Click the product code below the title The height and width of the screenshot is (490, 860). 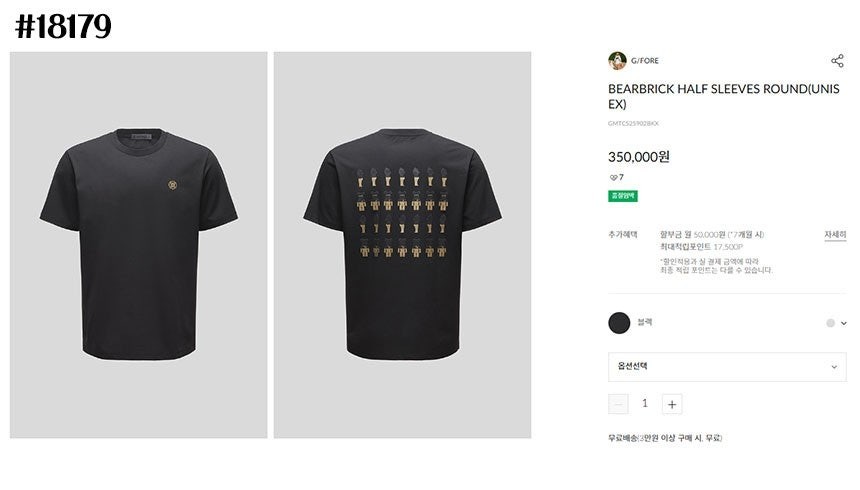[x=633, y=124]
